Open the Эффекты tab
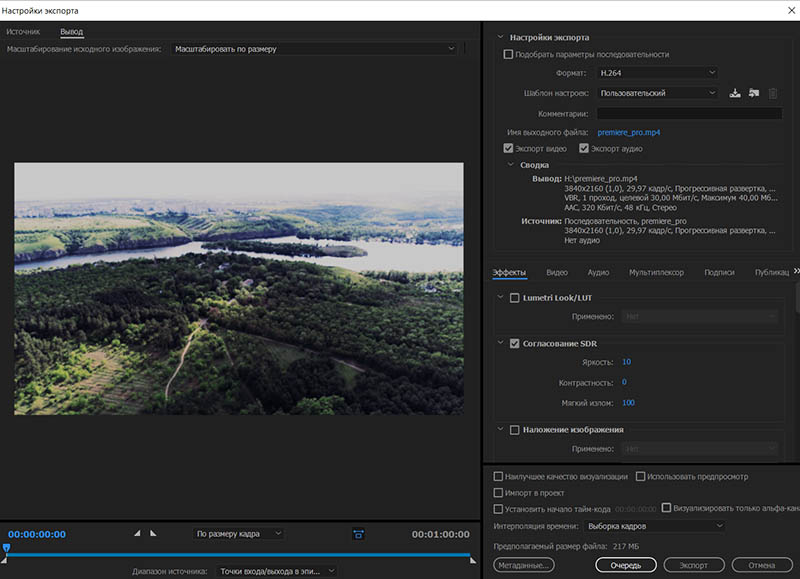The width and height of the screenshot is (800, 579). pos(509,272)
